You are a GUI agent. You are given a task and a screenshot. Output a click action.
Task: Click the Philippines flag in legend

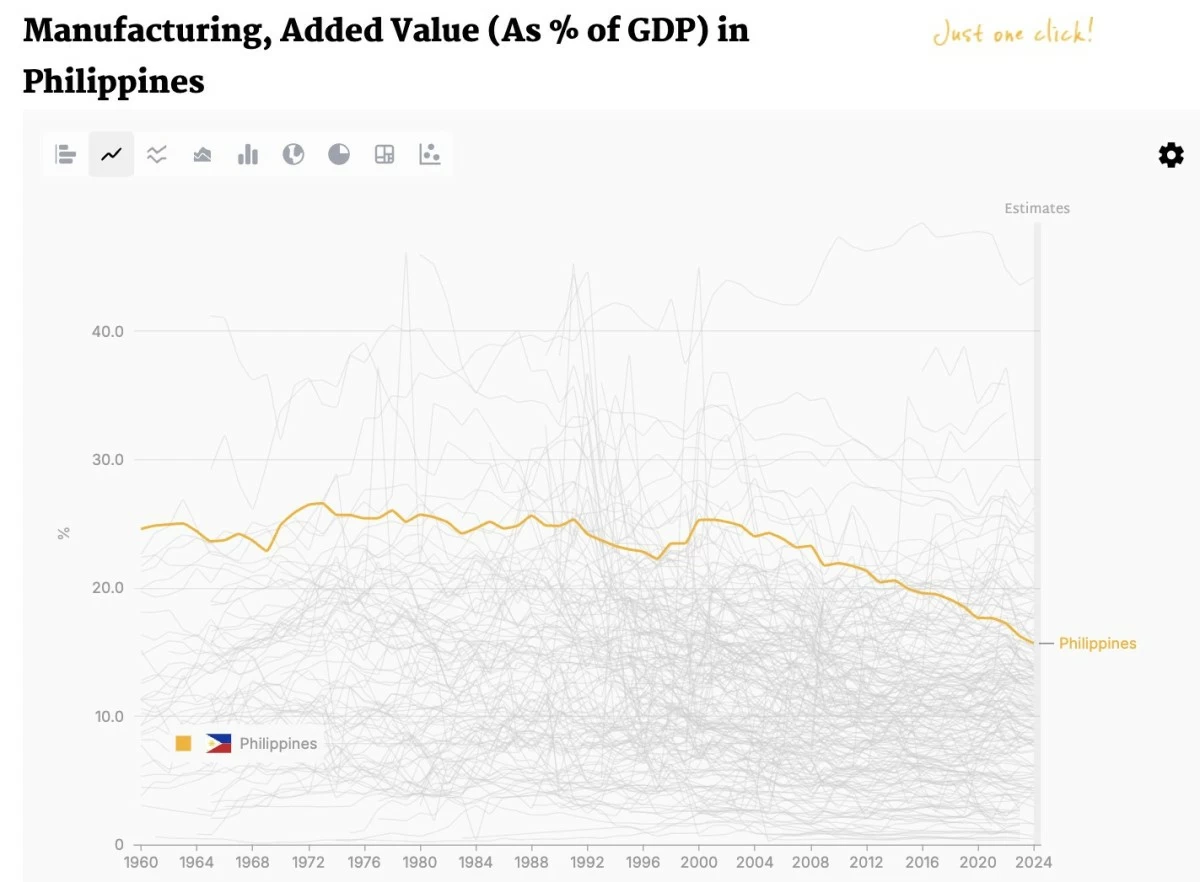(x=219, y=743)
